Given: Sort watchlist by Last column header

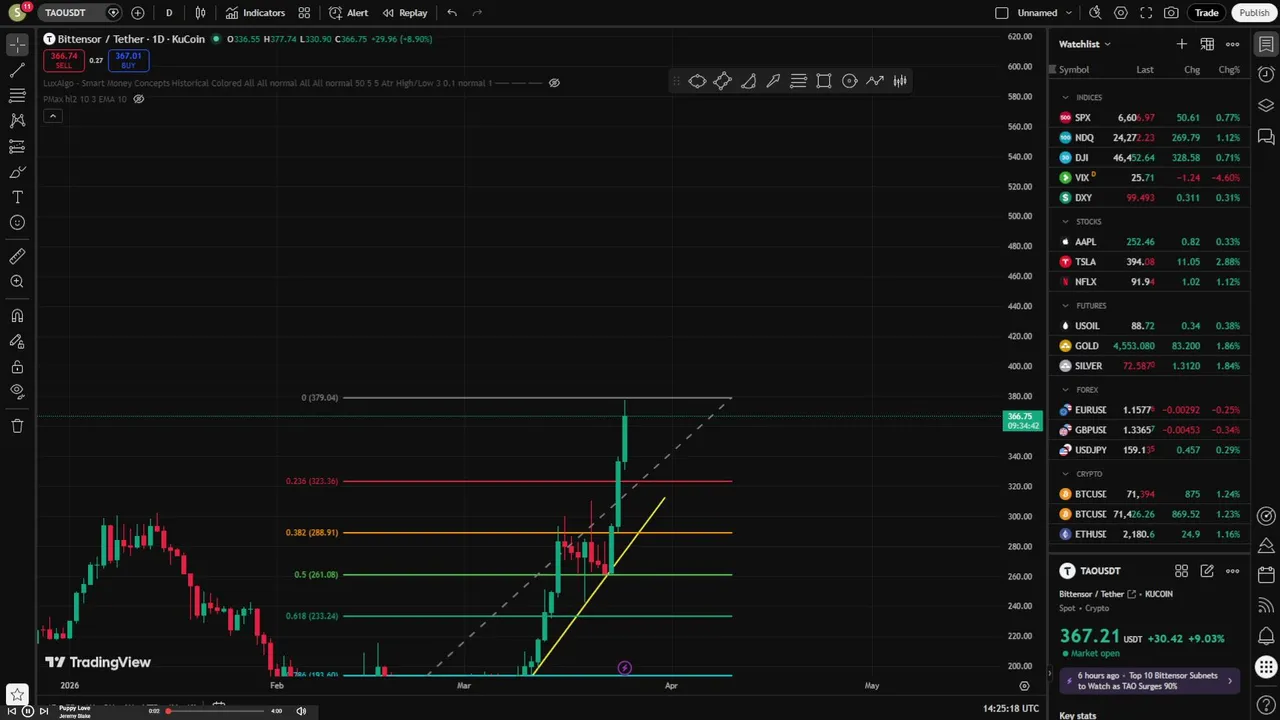Looking at the screenshot, I should coord(1145,70).
